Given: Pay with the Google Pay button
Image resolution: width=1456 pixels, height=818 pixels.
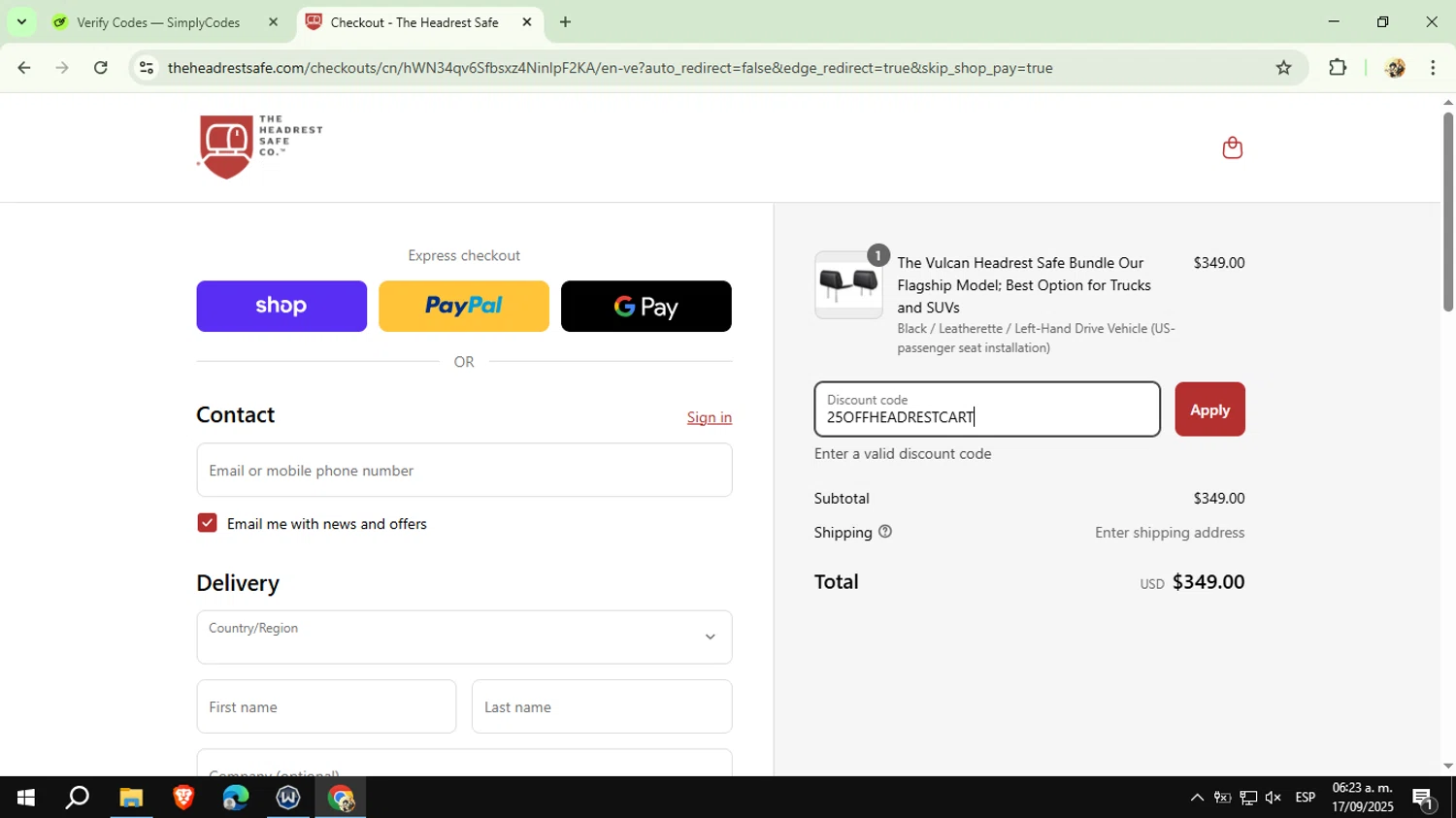Looking at the screenshot, I should pos(646,307).
